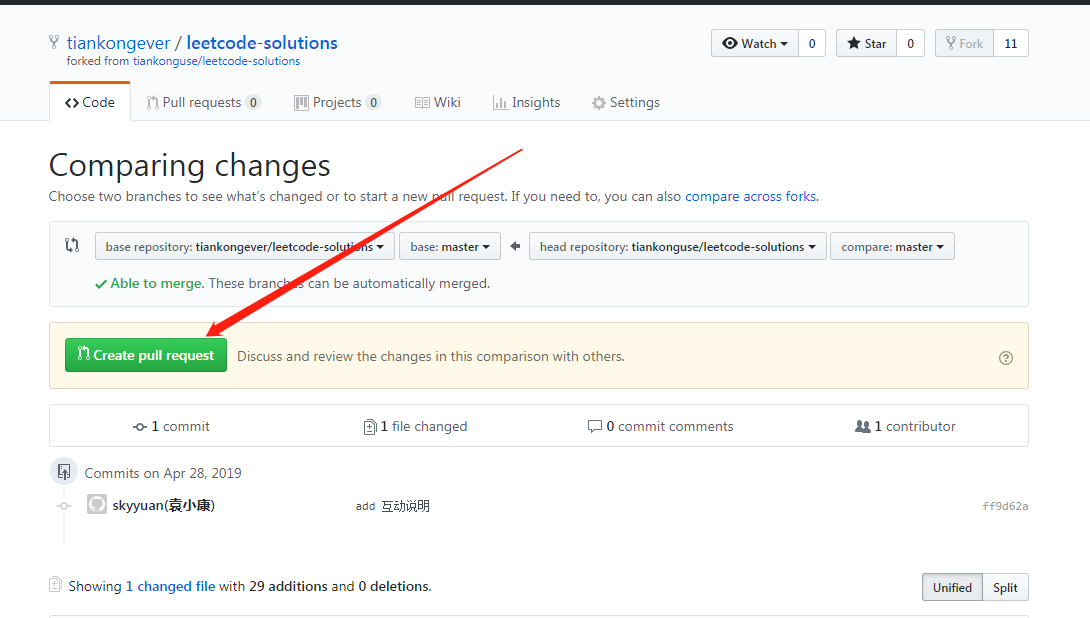View the 1 contributor section
The image size is (1090, 618).
[x=905, y=426]
